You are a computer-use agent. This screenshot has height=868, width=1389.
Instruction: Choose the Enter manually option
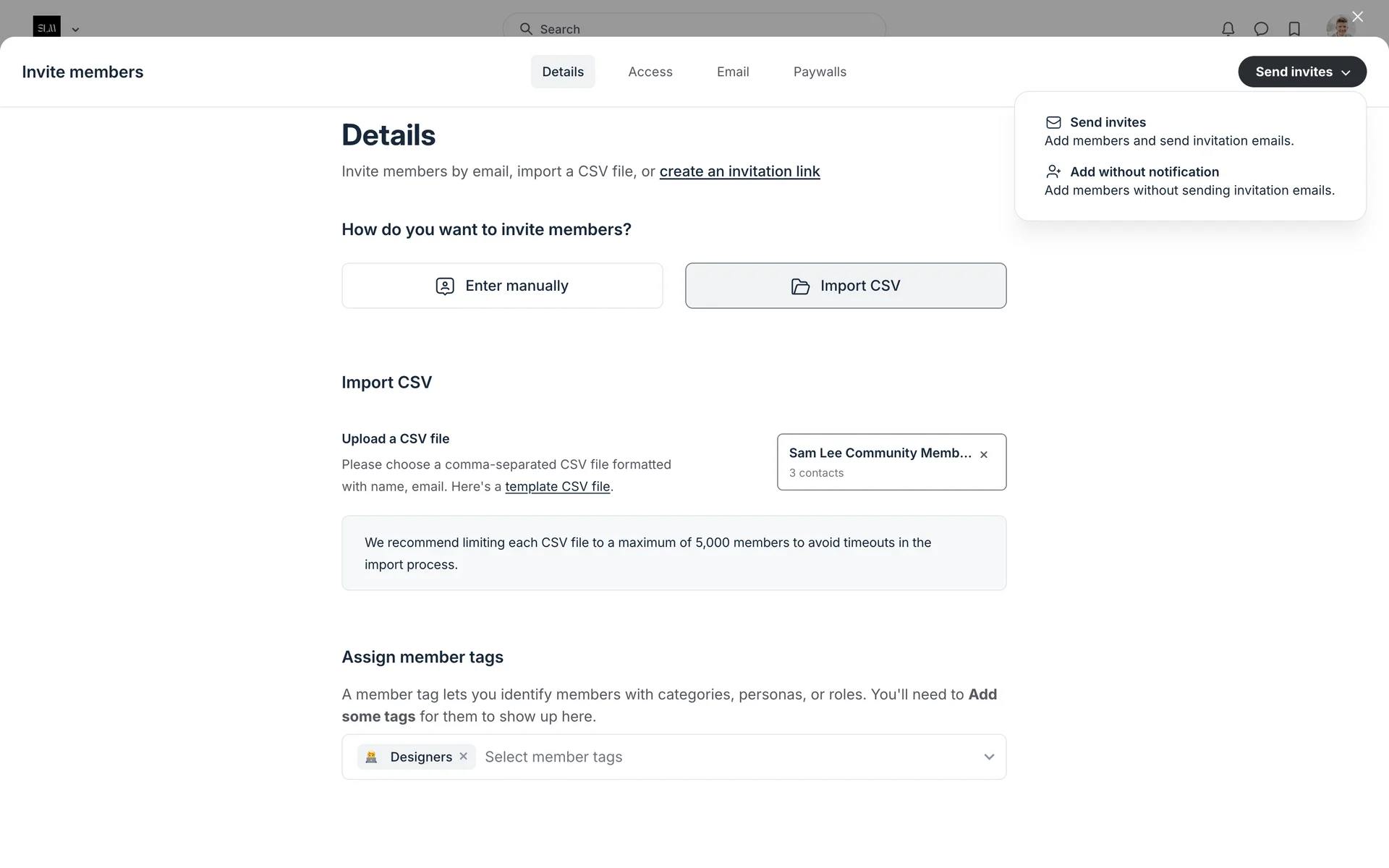[x=502, y=286]
